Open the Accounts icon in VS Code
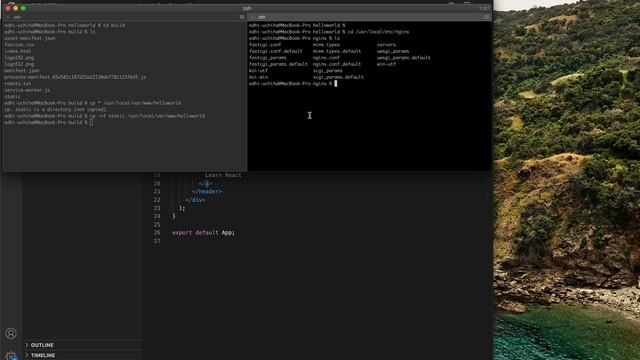The width and height of the screenshot is (640, 360). [11, 333]
